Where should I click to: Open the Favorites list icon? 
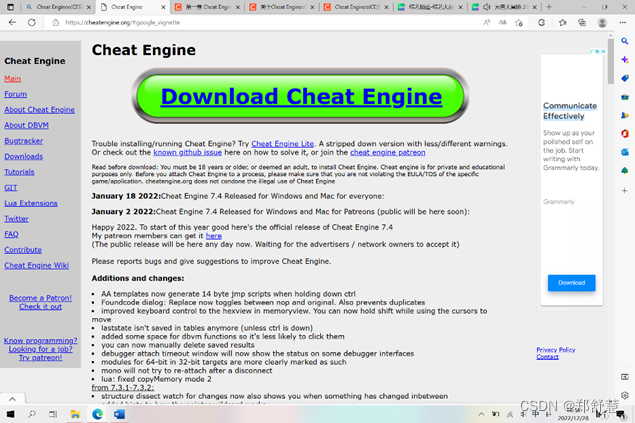point(563,23)
